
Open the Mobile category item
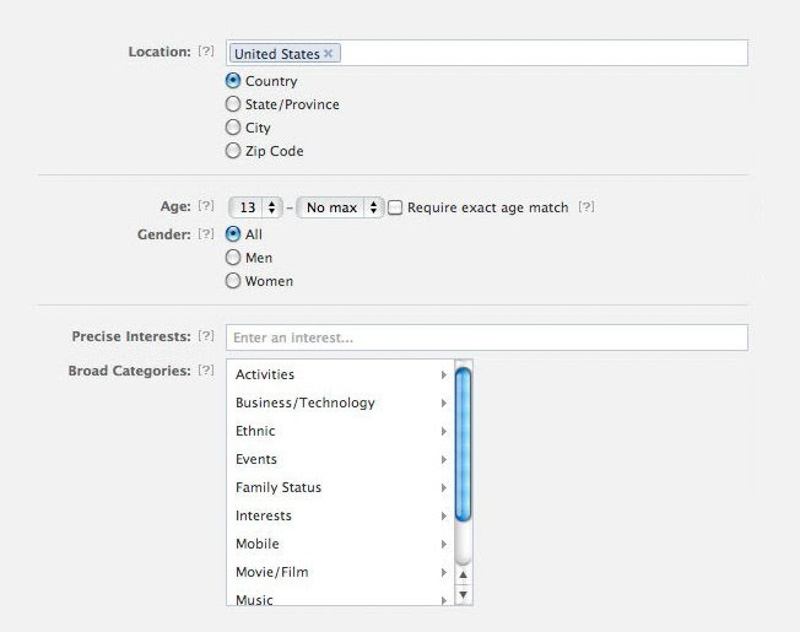257,544
